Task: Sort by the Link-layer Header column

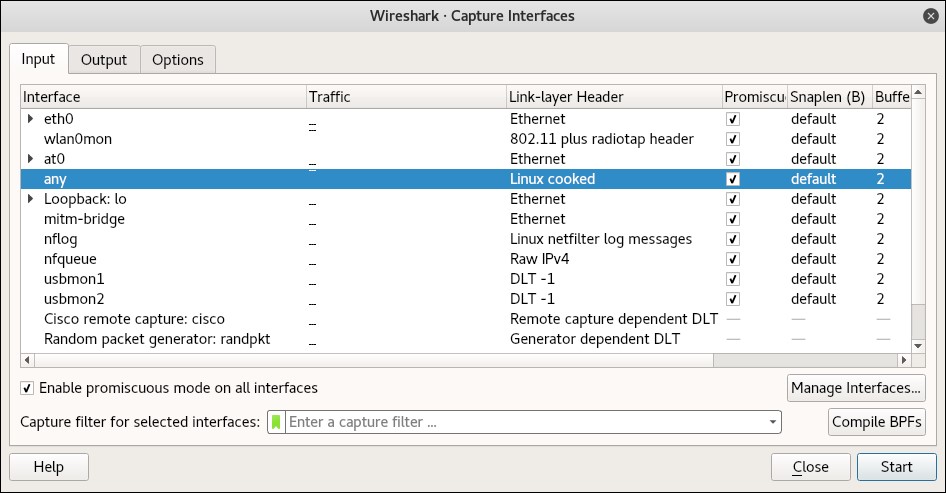Action: tap(614, 97)
